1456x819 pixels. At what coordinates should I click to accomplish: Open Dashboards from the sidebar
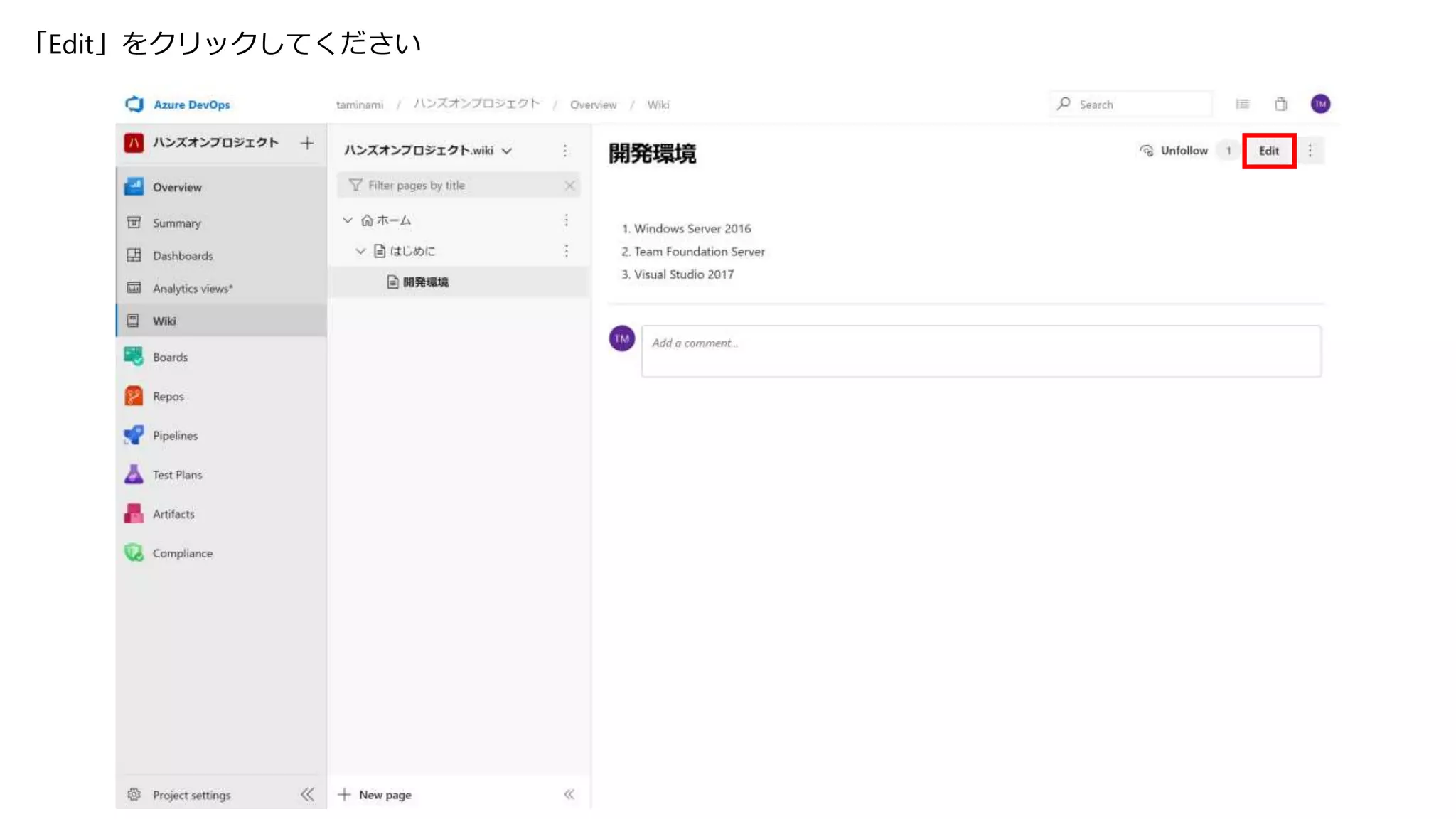[221, 256]
